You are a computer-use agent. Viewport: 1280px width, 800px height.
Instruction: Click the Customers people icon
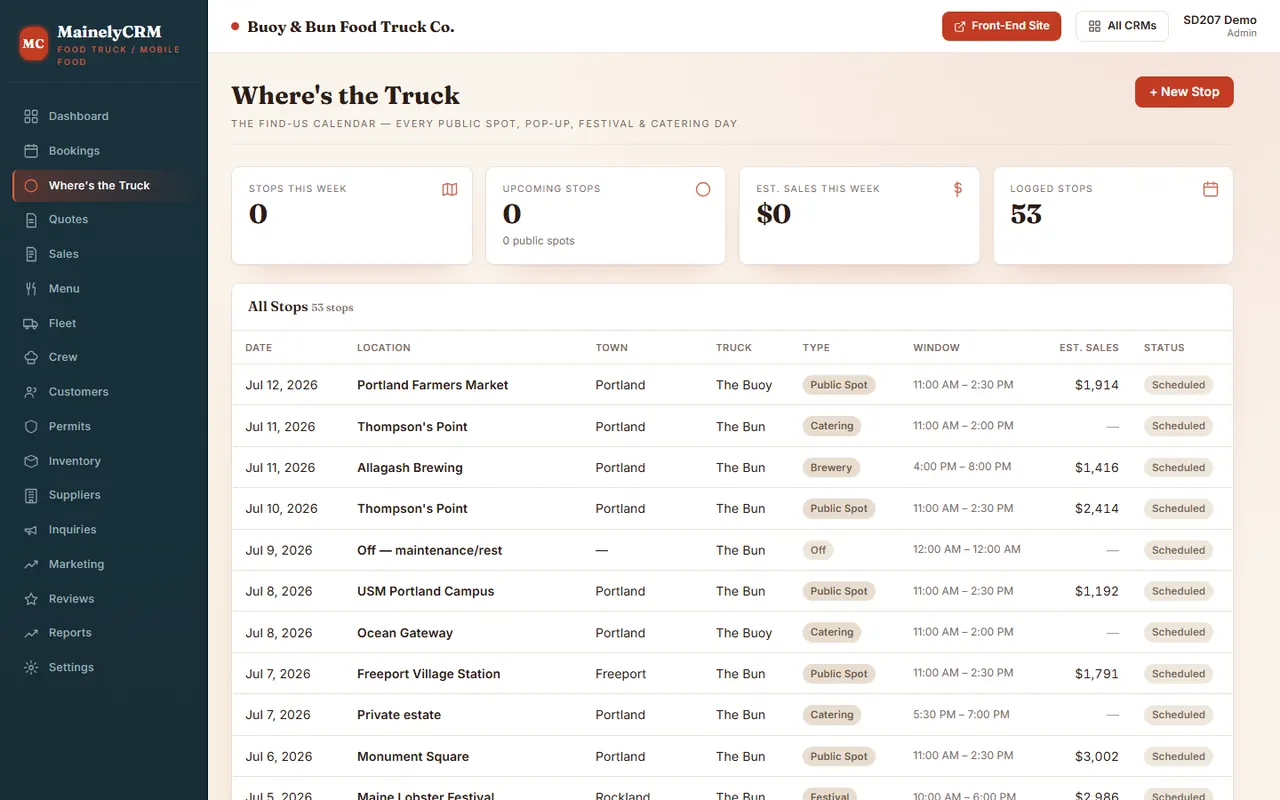[31, 392]
